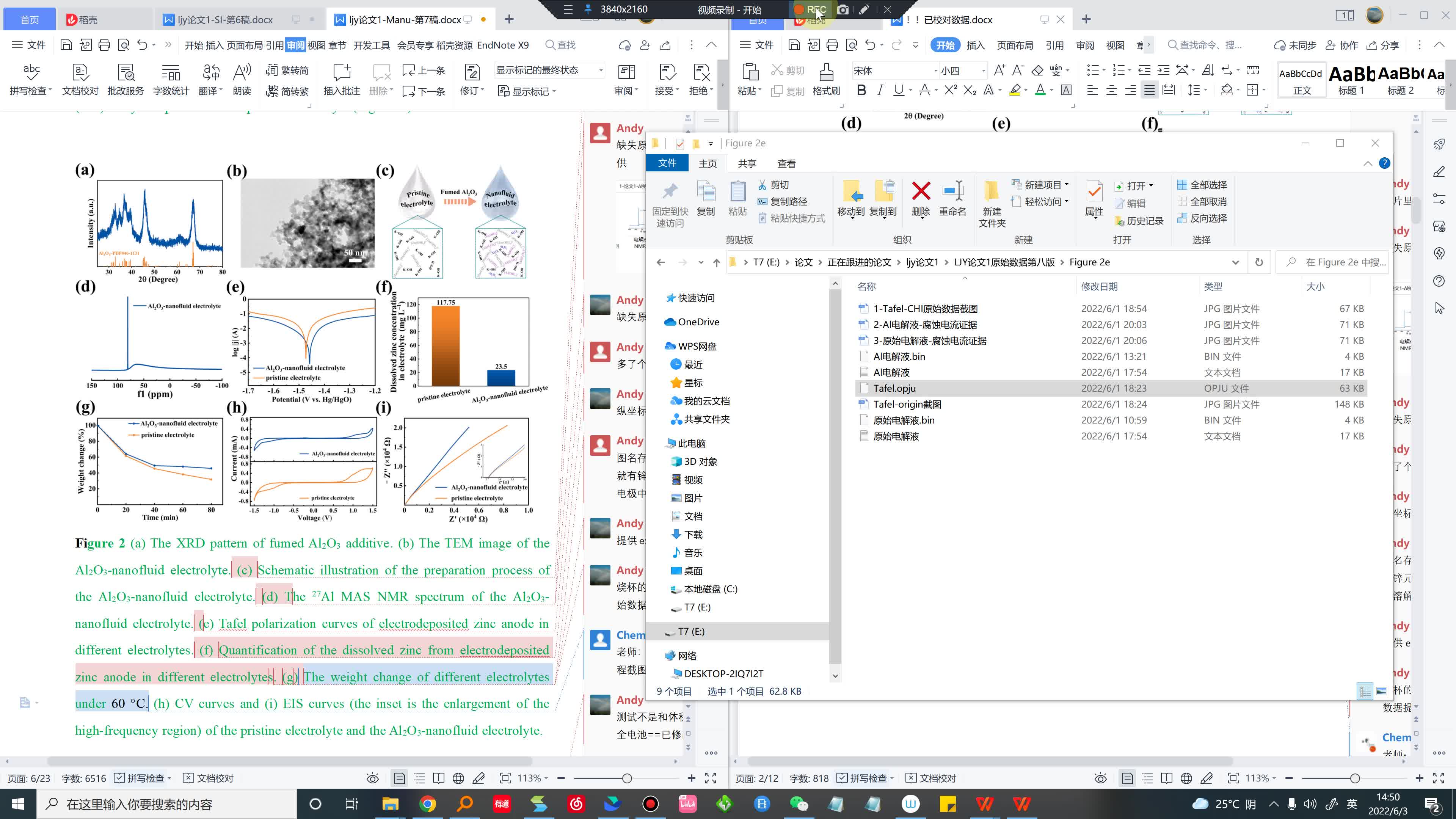Click the zoom slider handle in left status bar
The height and width of the screenshot is (819, 1456).
click(x=626, y=778)
